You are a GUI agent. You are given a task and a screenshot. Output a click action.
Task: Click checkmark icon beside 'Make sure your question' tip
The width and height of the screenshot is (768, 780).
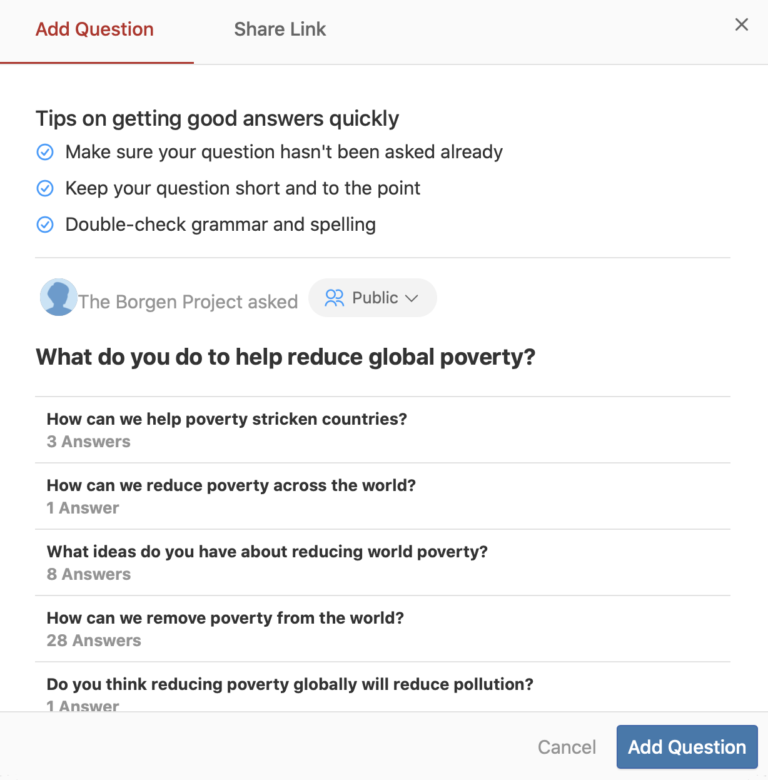click(45, 152)
